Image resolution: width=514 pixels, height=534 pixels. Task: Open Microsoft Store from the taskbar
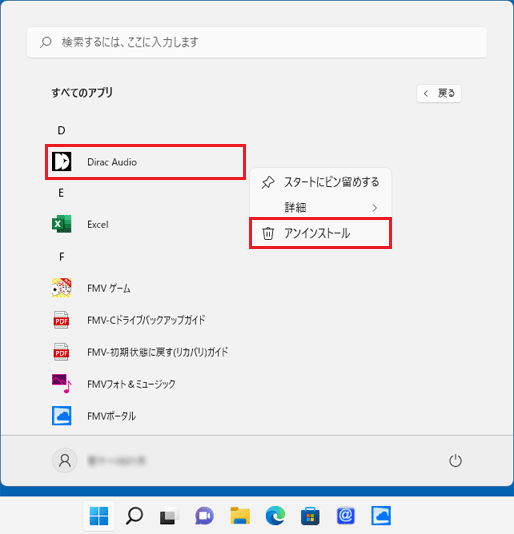pyautogui.click(x=310, y=516)
